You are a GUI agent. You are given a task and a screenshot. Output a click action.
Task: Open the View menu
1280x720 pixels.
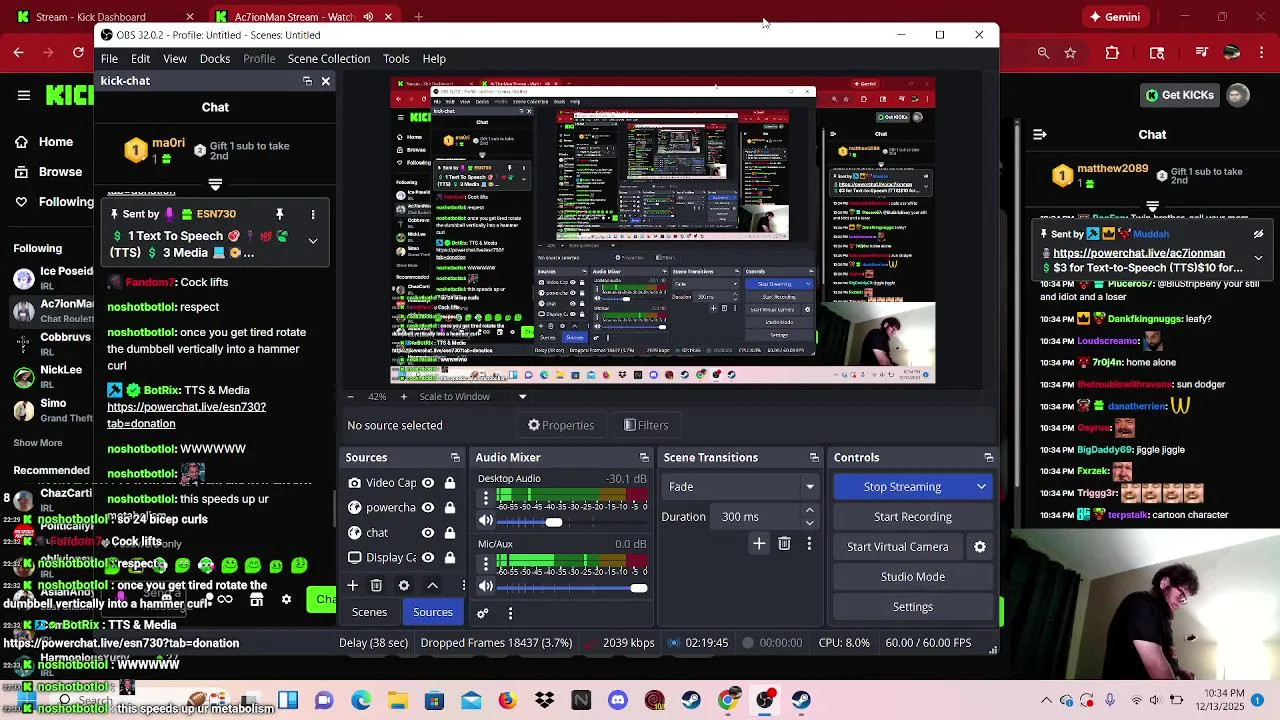[175, 59]
